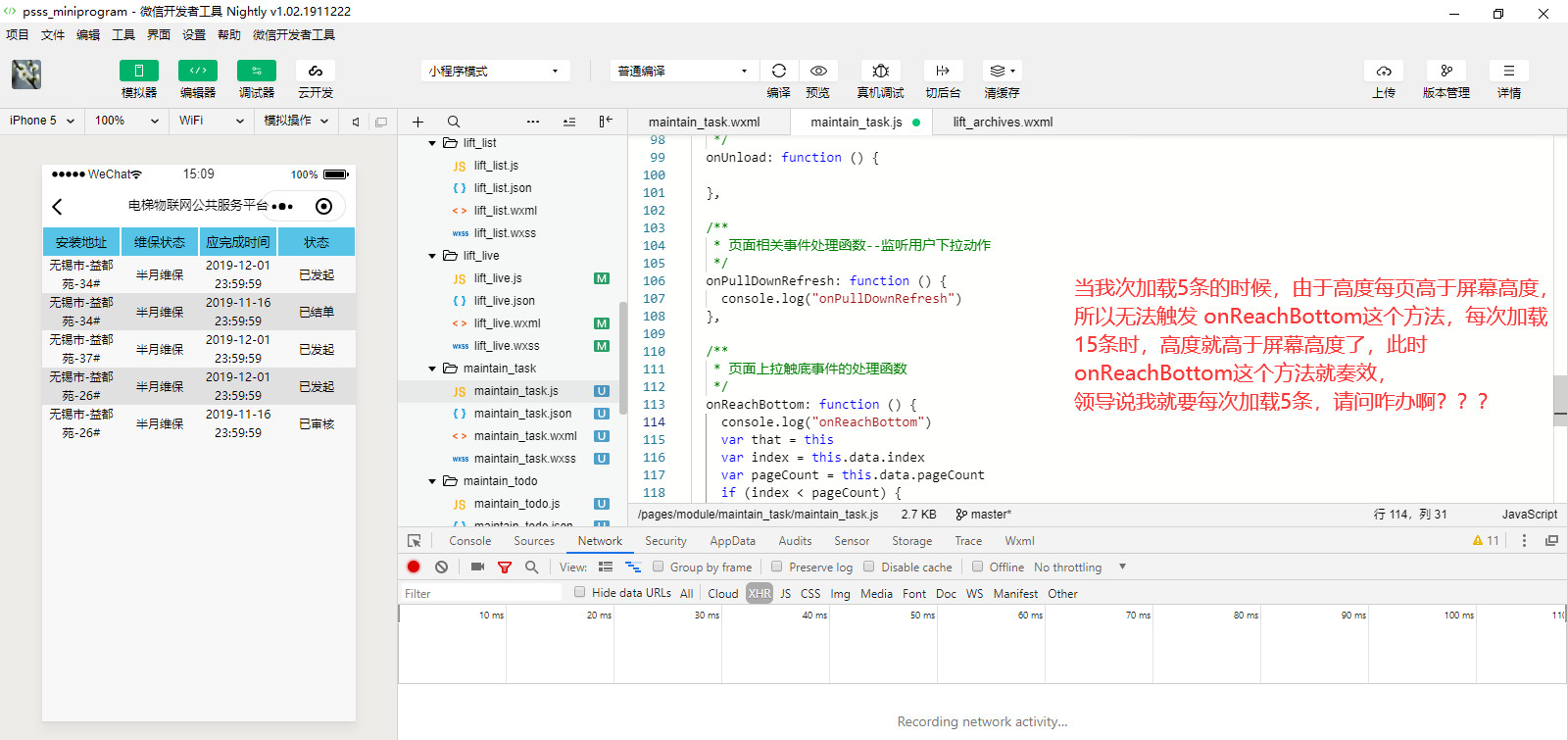1568x740 pixels.
Task: Open the 设置 menu
Action: coord(194,34)
